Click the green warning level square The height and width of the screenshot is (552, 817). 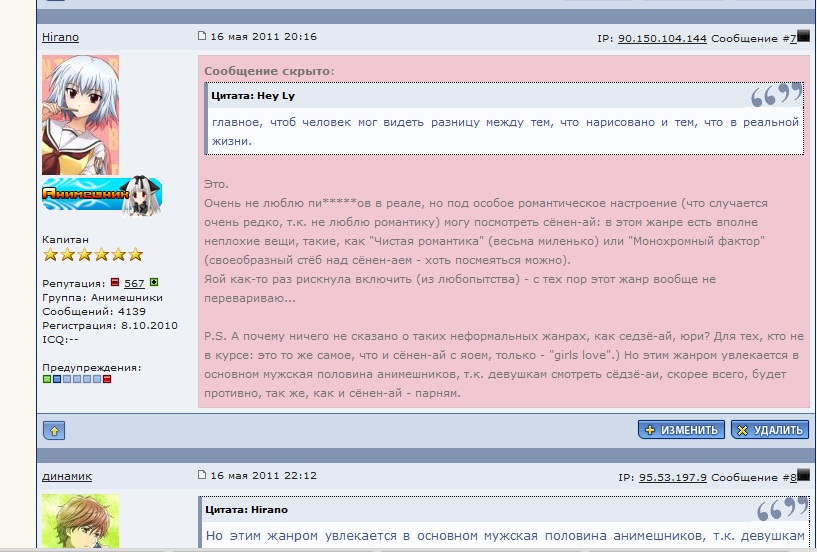tap(46, 379)
